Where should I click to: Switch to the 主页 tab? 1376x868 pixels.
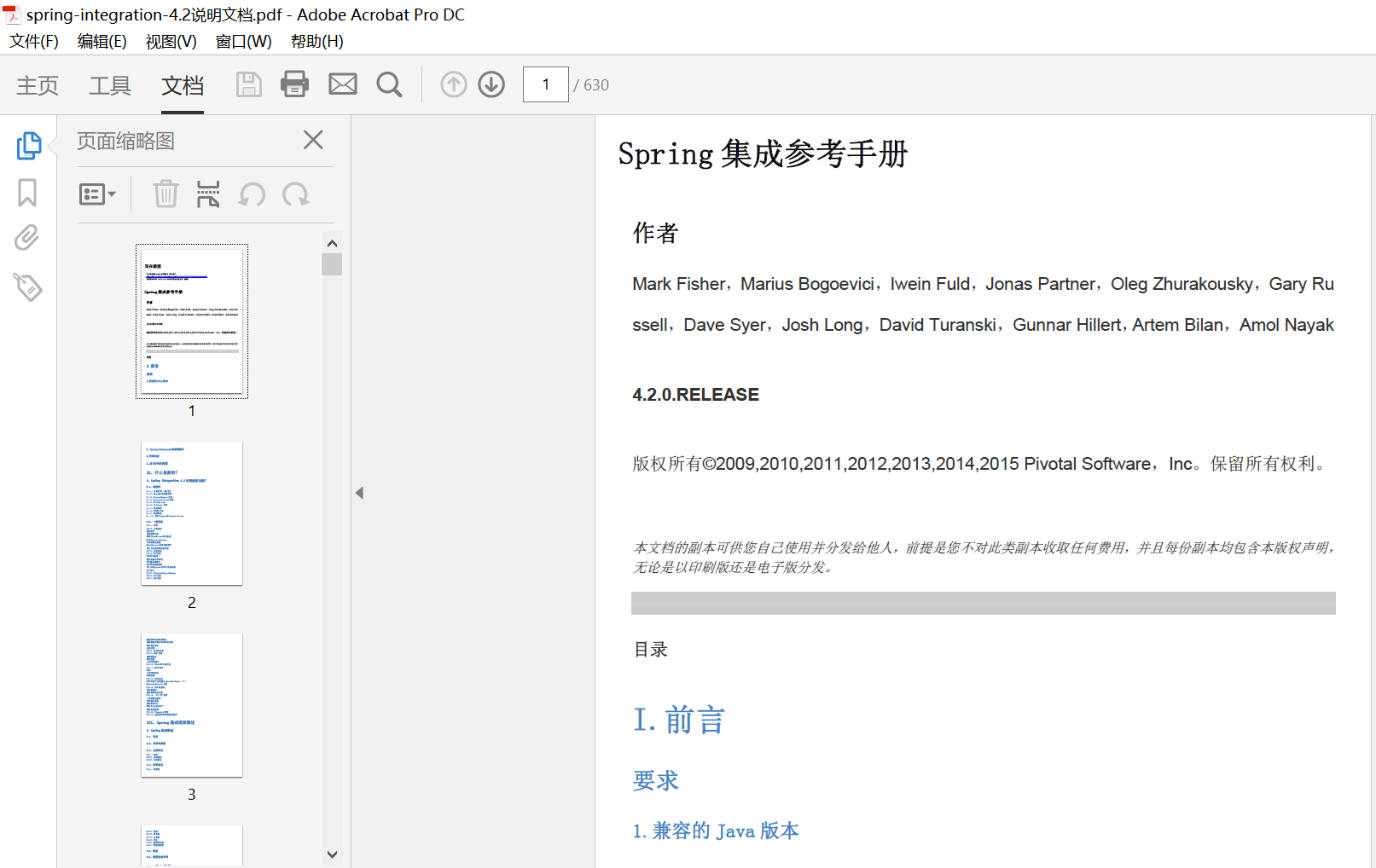click(x=38, y=85)
